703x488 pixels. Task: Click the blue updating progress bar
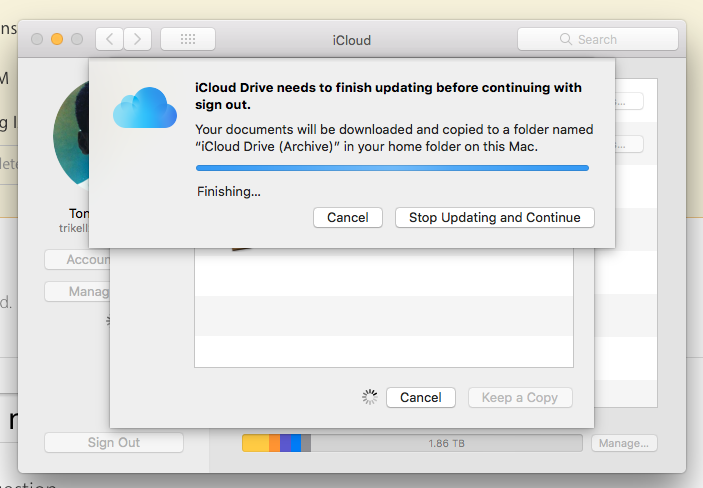point(392,168)
